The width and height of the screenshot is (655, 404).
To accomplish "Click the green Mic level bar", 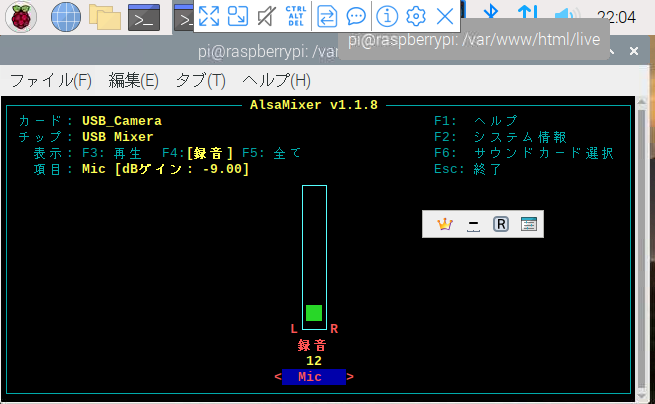I will [314, 313].
